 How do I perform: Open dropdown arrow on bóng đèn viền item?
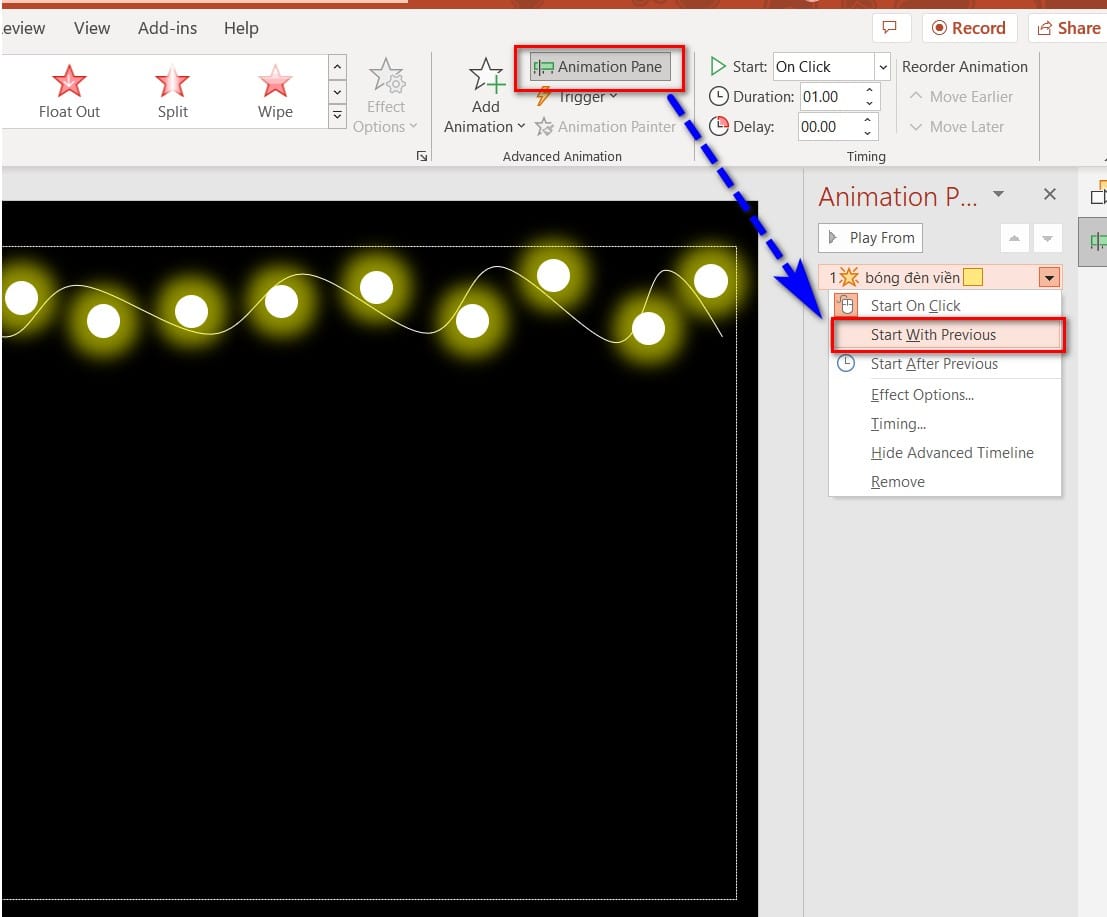(1049, 278)
